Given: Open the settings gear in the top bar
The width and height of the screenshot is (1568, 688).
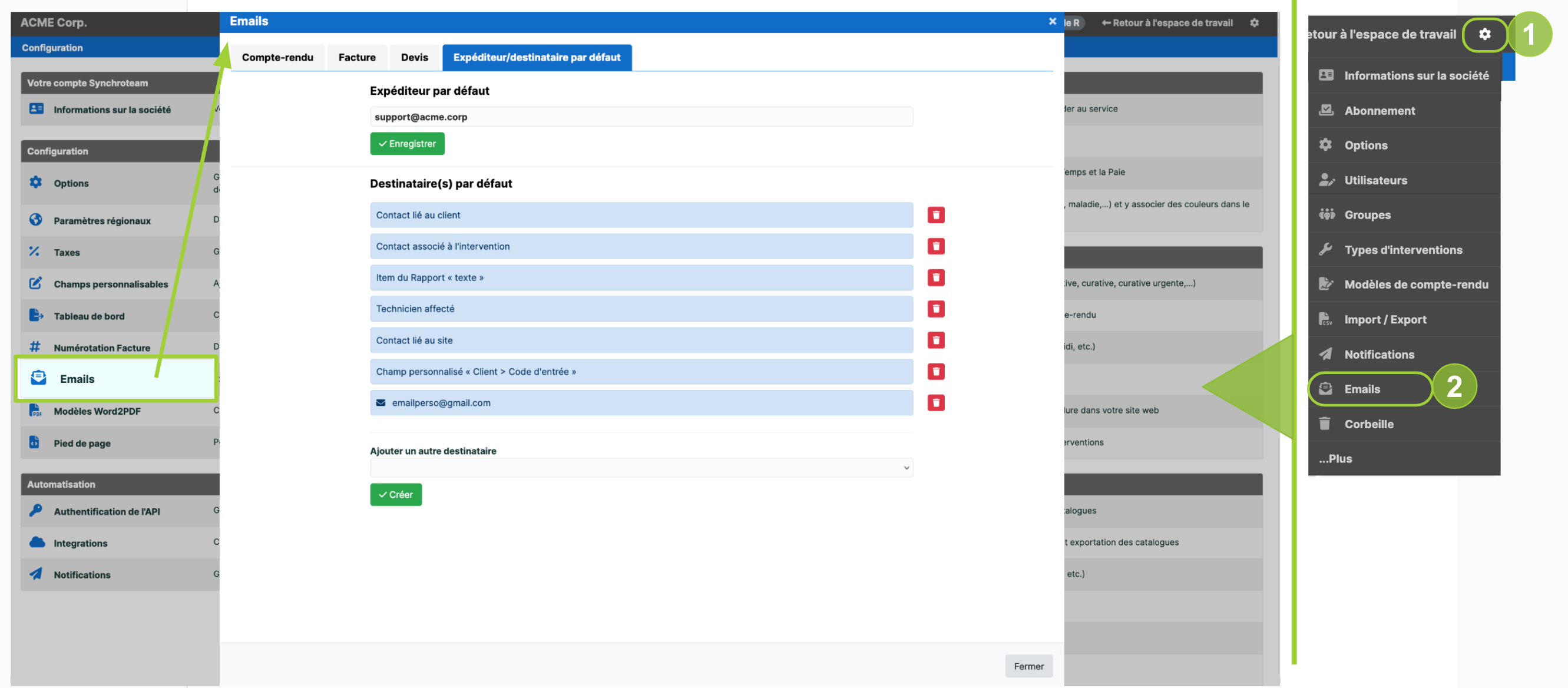Looking at the screenshot, I should point(1254,22).
